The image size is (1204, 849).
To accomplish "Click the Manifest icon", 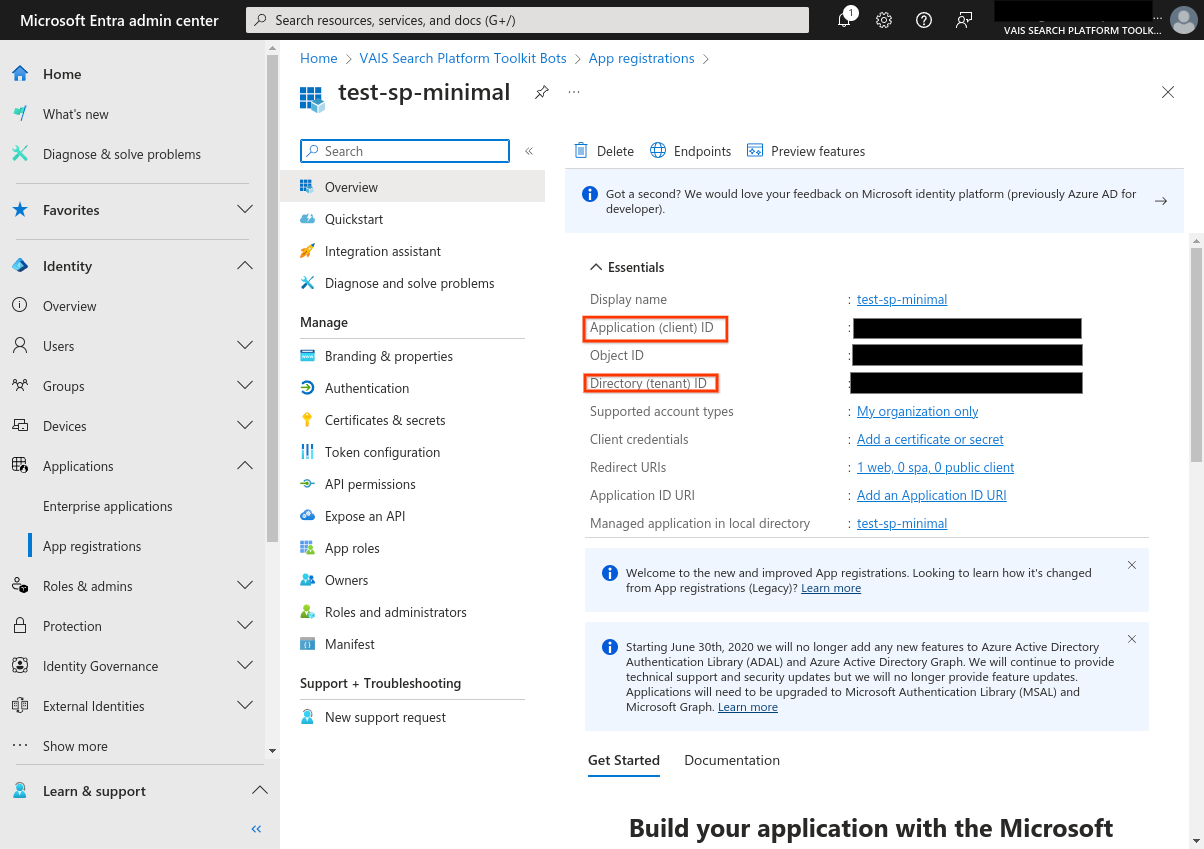I will 307,644.
